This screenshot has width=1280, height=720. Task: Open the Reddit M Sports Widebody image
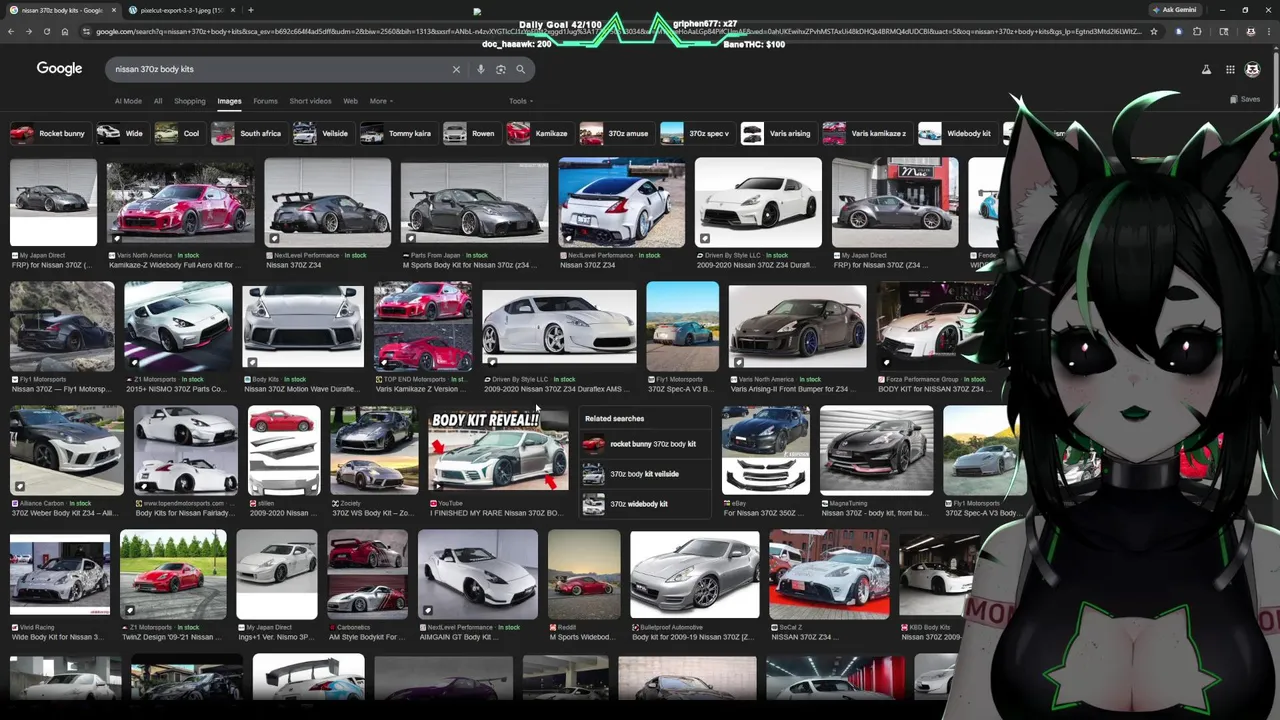pos(584,575)
